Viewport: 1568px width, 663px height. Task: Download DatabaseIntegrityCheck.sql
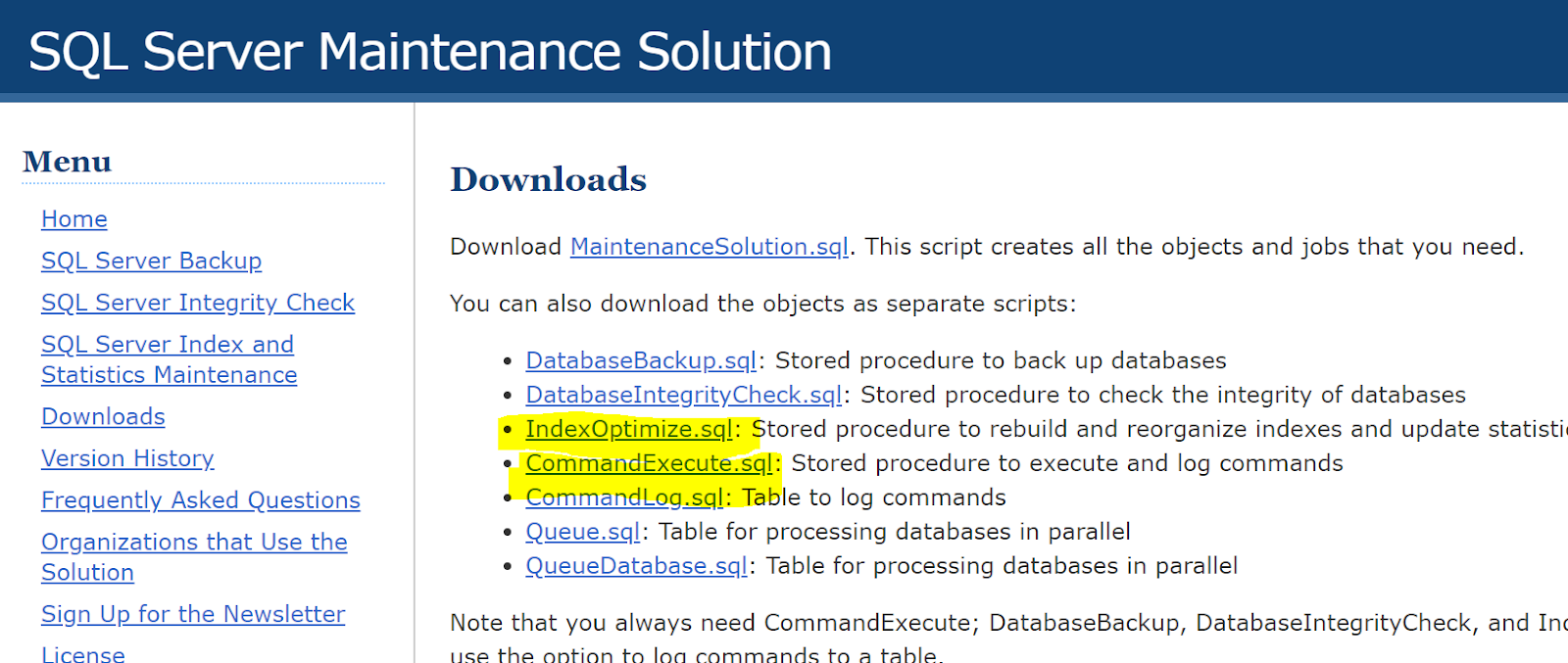click(683, 394)
